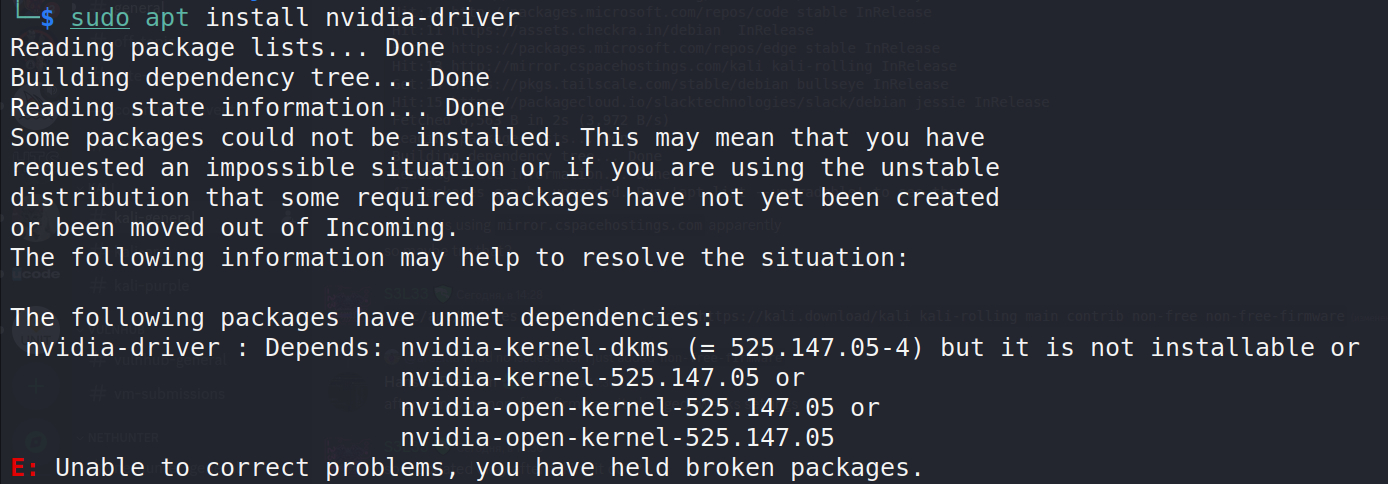Click the version string (= 525.147.05-4)
The height and width of the screenshot is (484, 1388).
(818, 348)
